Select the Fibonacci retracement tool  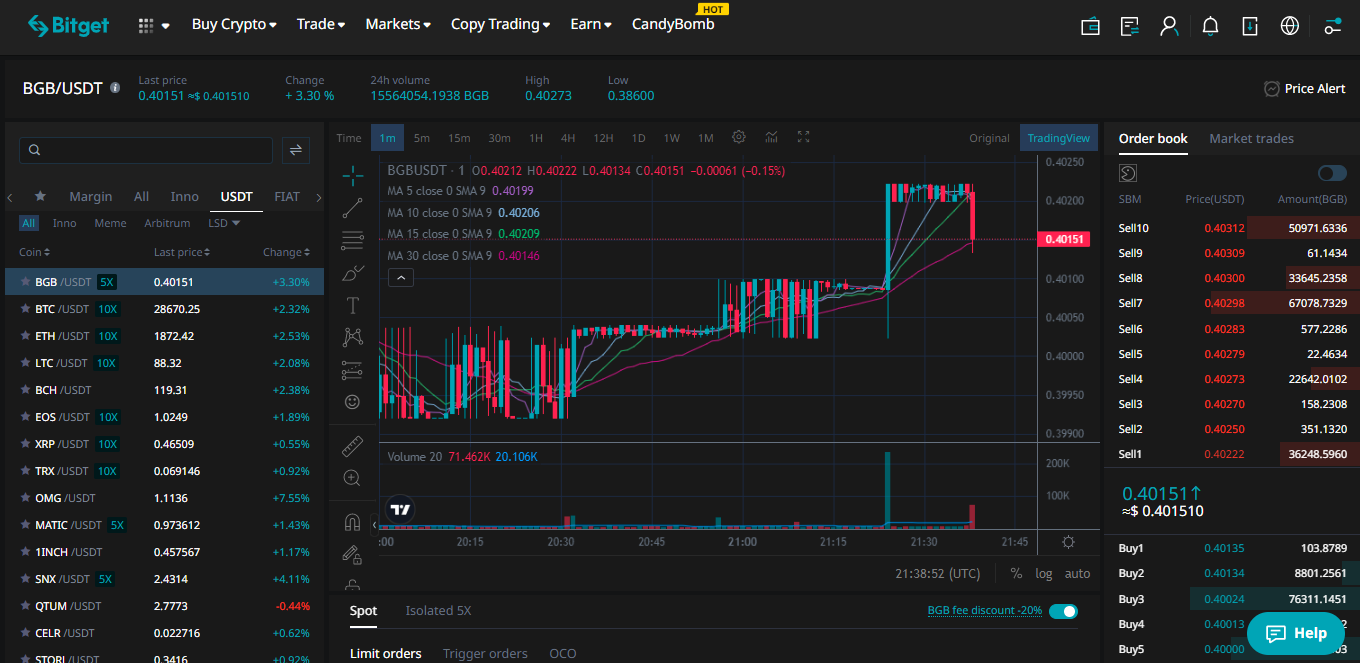[352, 240]
